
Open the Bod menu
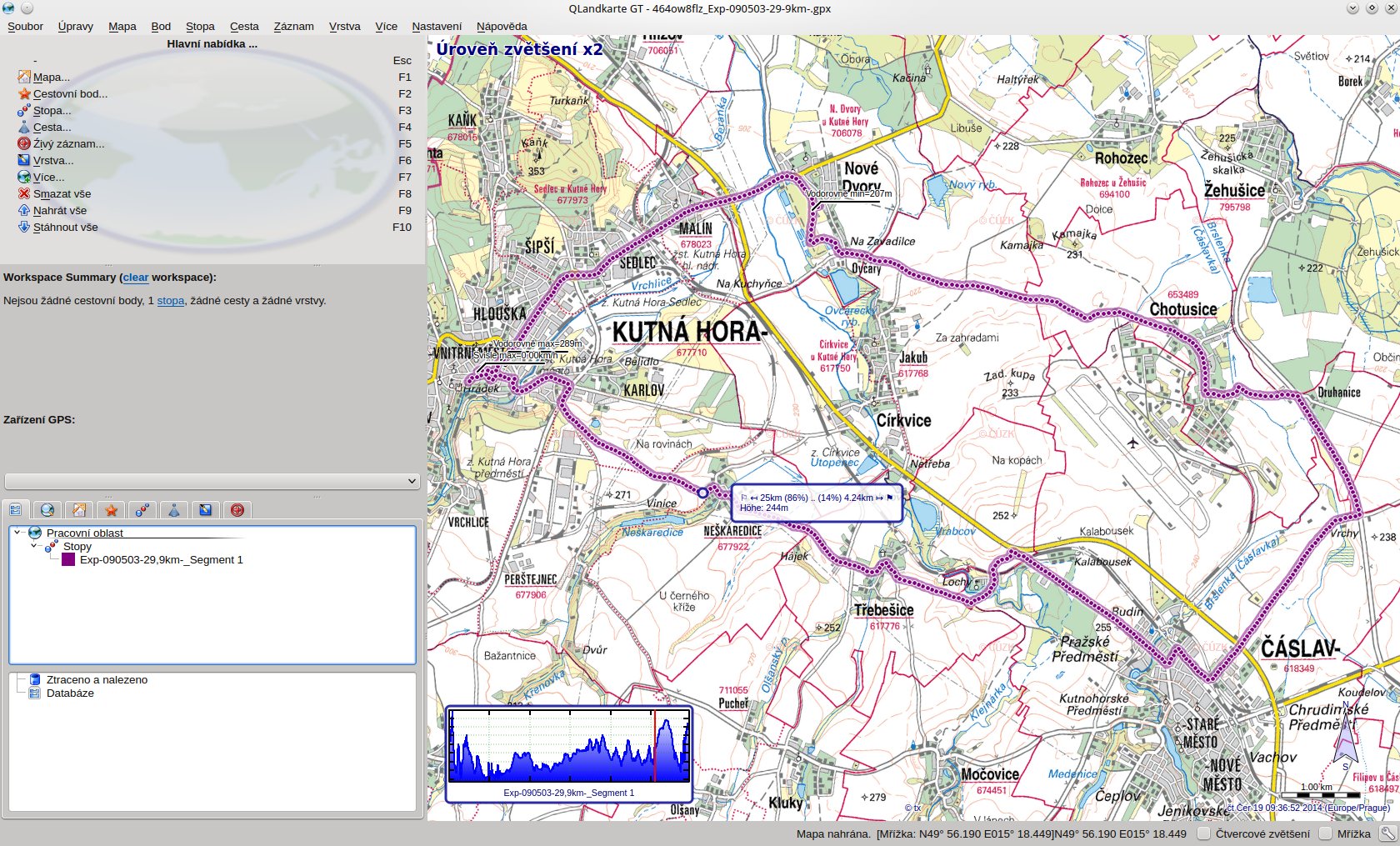161,26
